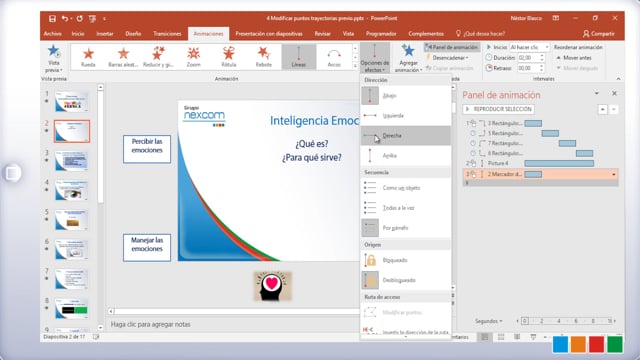640x360 pixels.
Task: Choose Derecha direction option
Action: coord(406,136)
